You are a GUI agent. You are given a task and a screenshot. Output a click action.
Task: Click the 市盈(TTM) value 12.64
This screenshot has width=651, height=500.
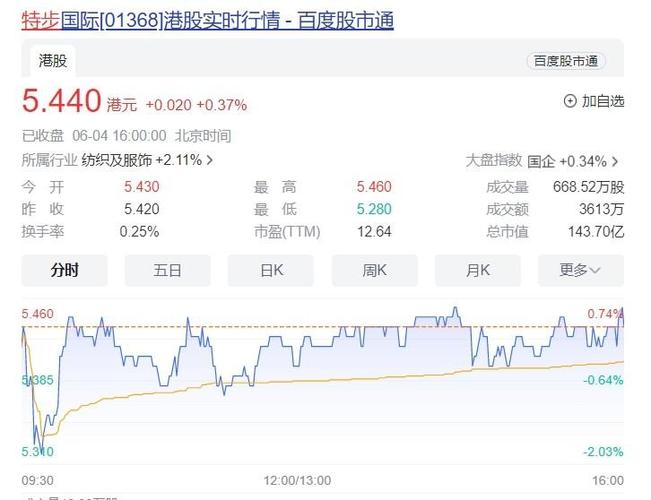[x=374, y=231]
